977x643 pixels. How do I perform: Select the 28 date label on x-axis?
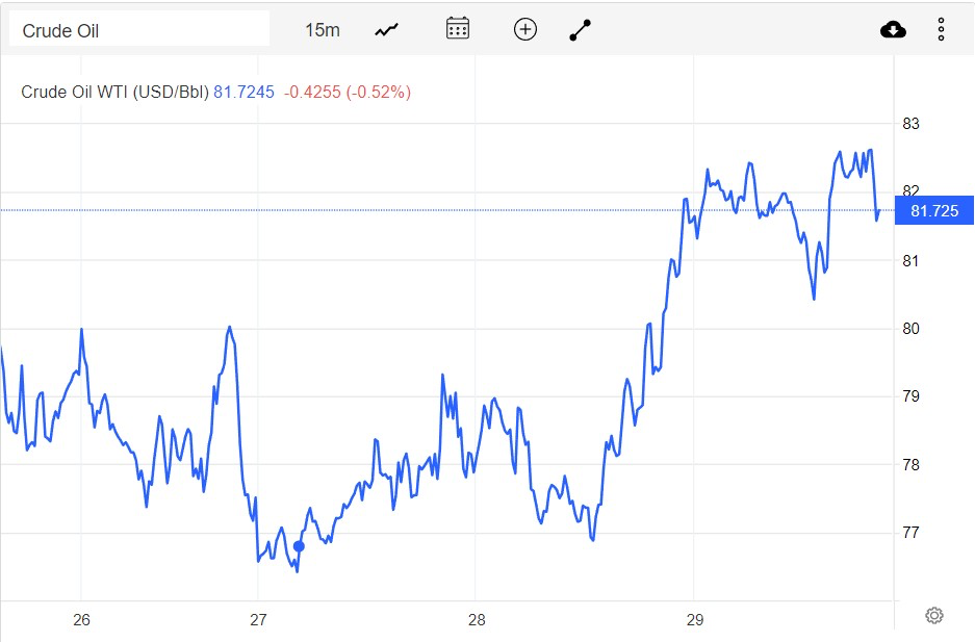pyautogui.click(x=476, y=618)
